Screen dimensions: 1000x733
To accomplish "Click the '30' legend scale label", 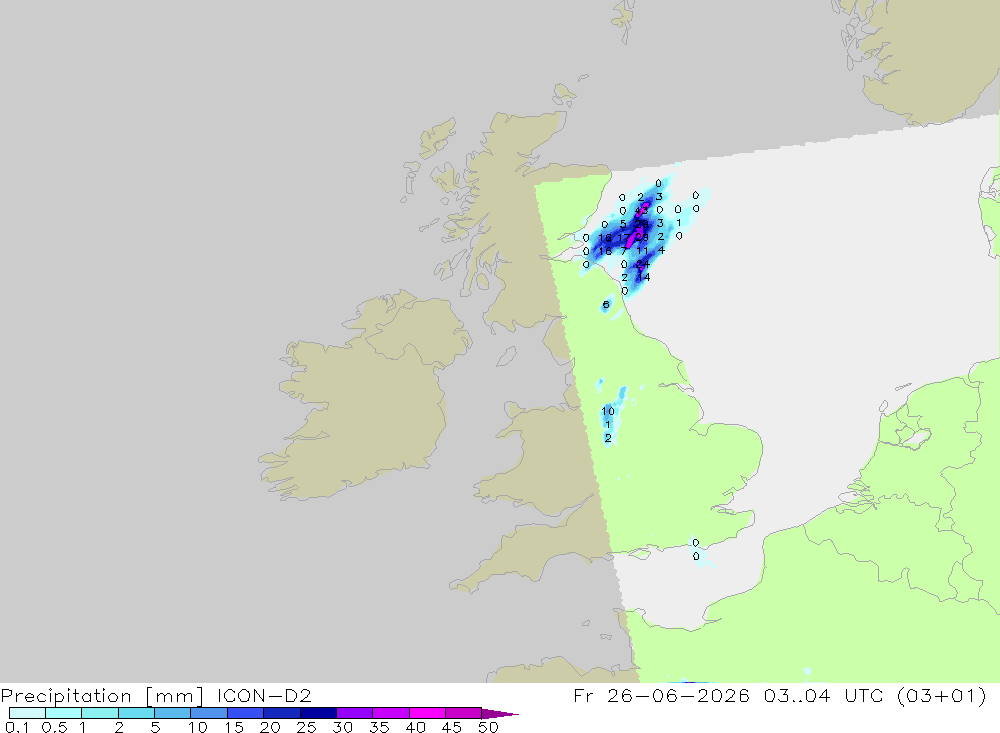I will [342, 727].
